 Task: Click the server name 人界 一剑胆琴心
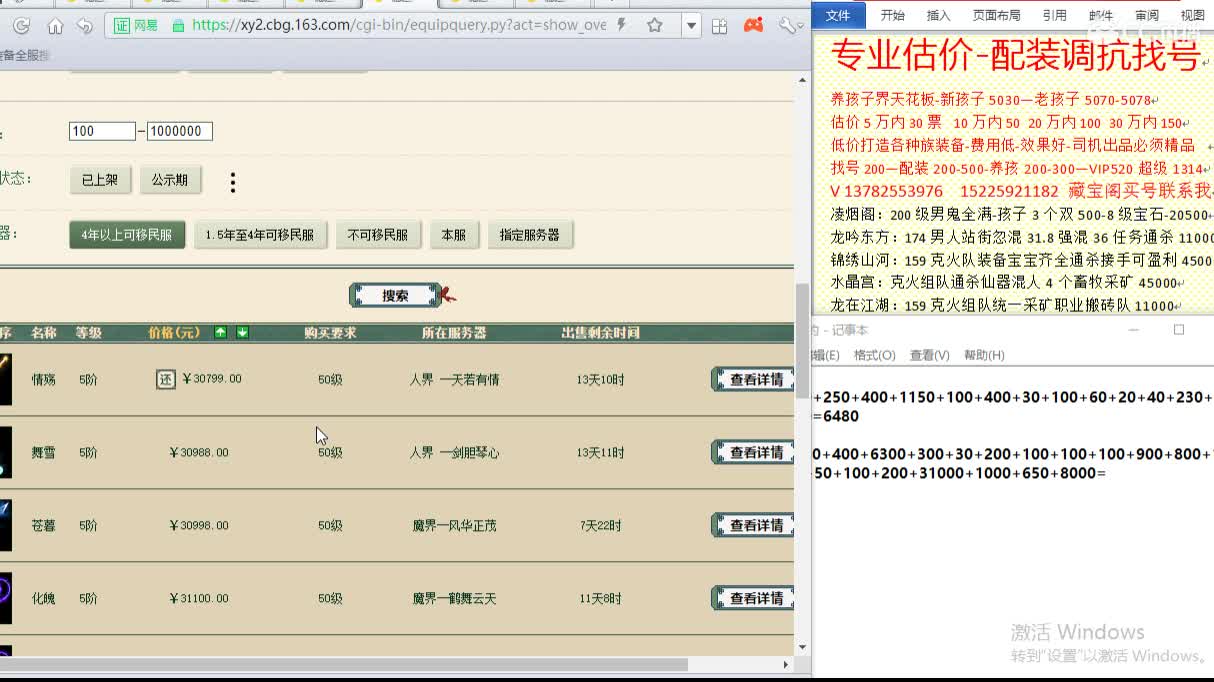pos(454,453)
